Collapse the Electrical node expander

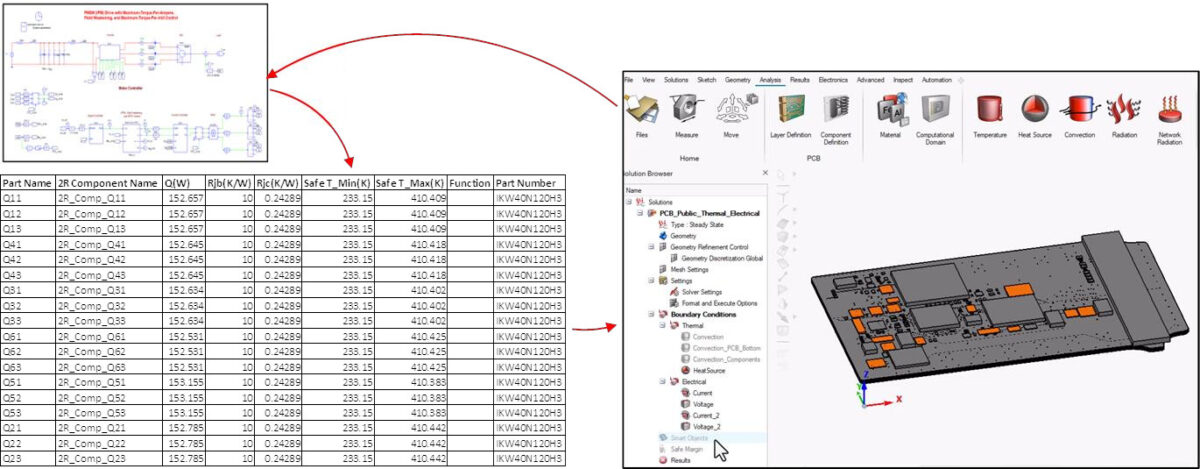pos(661,382)
